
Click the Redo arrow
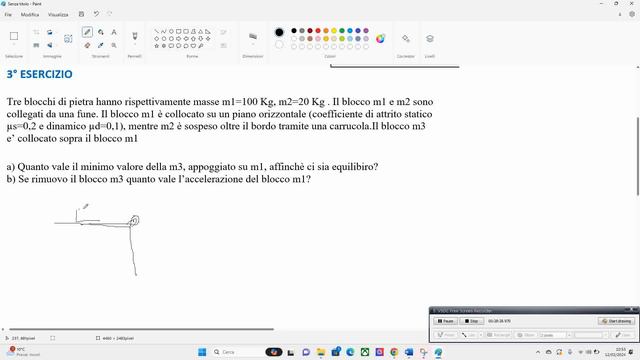109,14
